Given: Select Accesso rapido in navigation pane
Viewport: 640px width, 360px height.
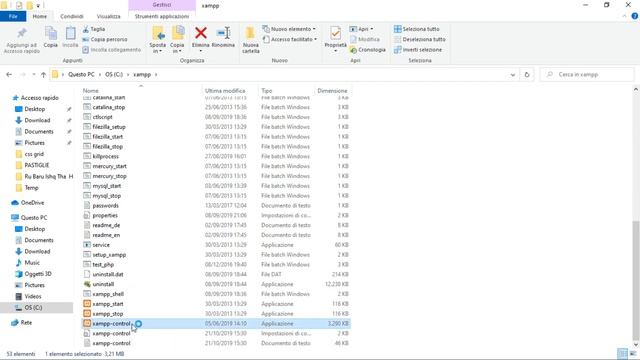Looking at the screenshot, I should click(x=40, y=98).
